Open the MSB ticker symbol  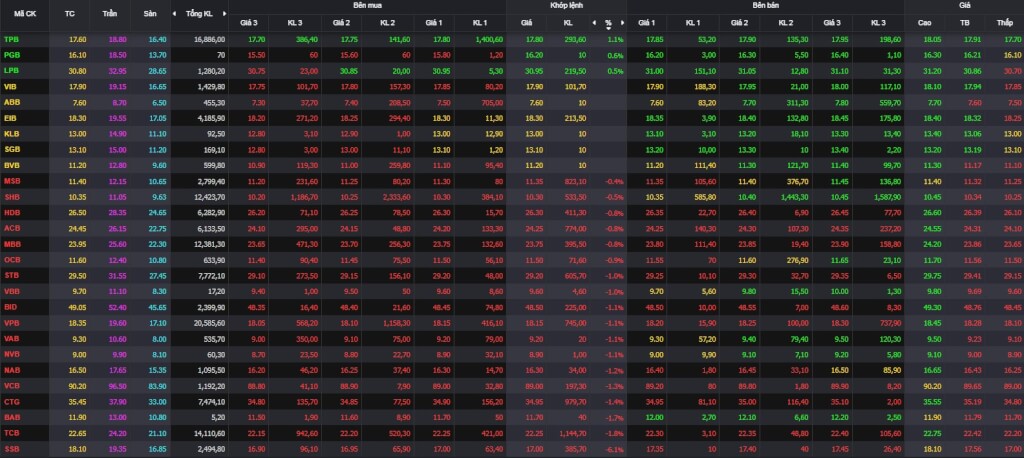click(x=11, y=181)
